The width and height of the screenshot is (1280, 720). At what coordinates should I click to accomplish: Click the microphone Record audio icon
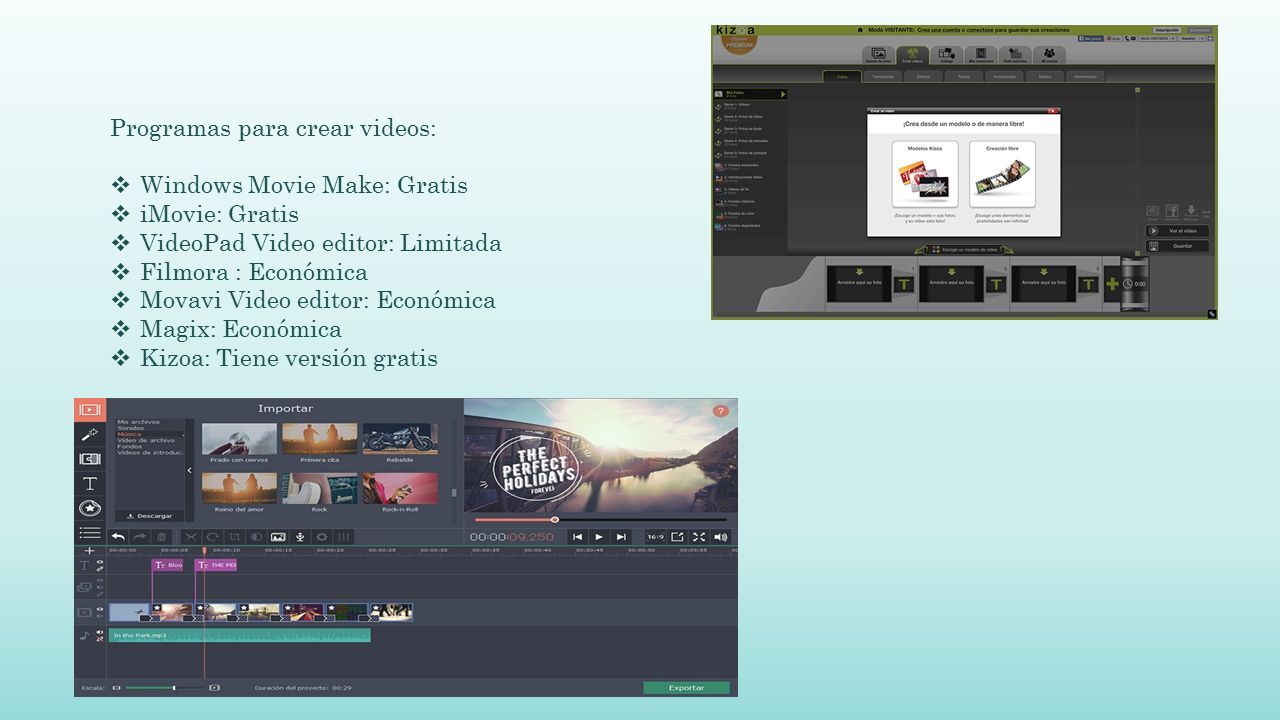click(300, 537)
